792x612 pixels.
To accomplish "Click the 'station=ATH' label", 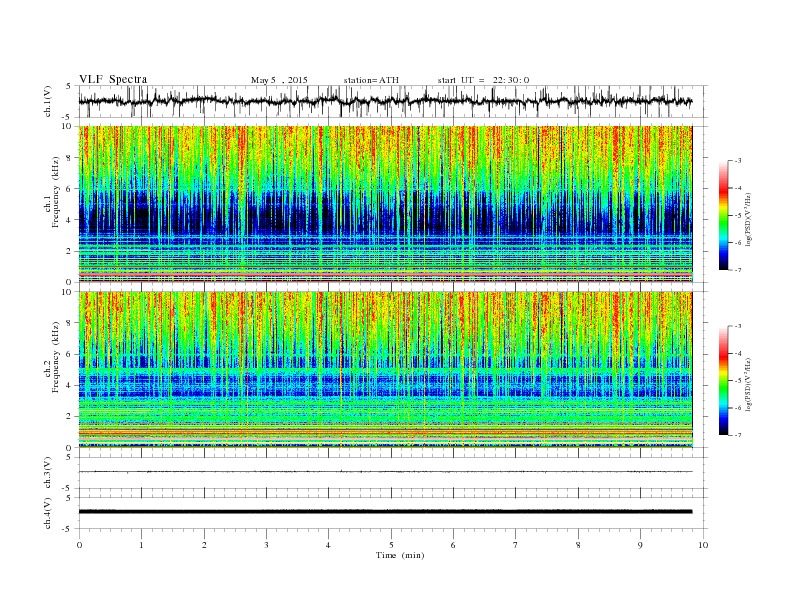I will tap(371, 80).
